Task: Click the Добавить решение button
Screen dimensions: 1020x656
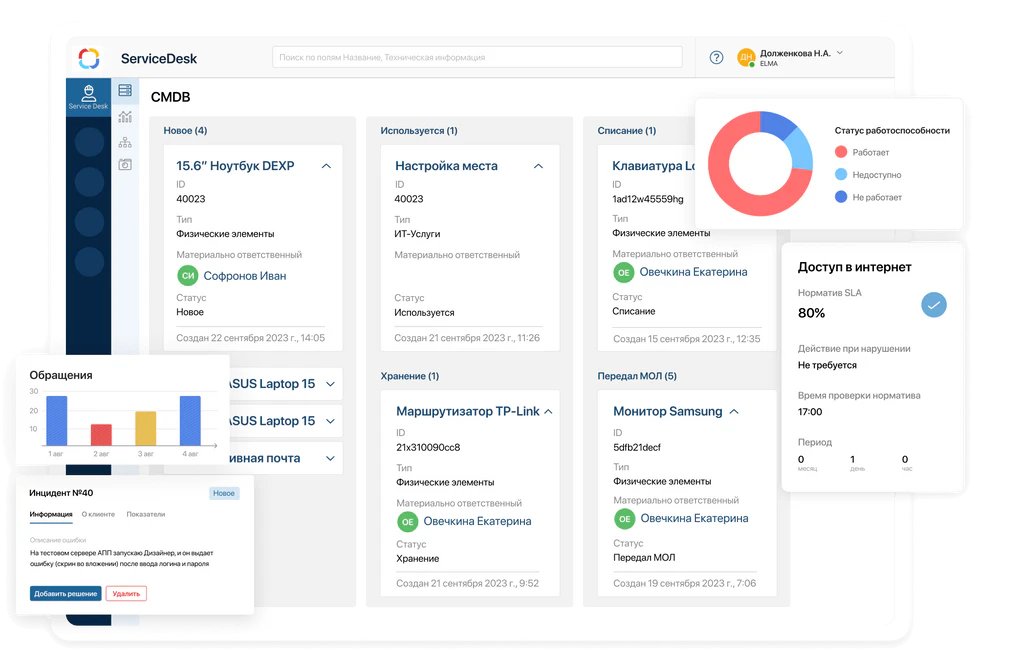Action: tap(66, 594)
